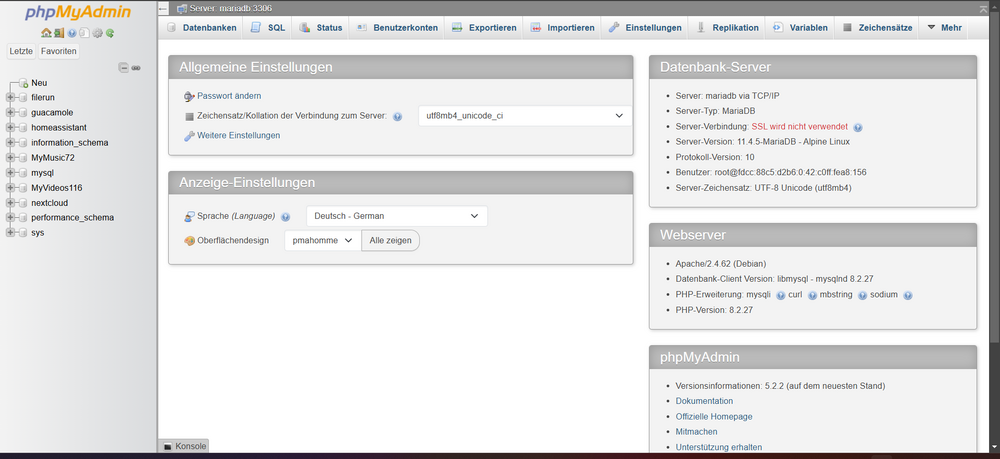Expand the MyVideos116 database node

pos(10,188)
